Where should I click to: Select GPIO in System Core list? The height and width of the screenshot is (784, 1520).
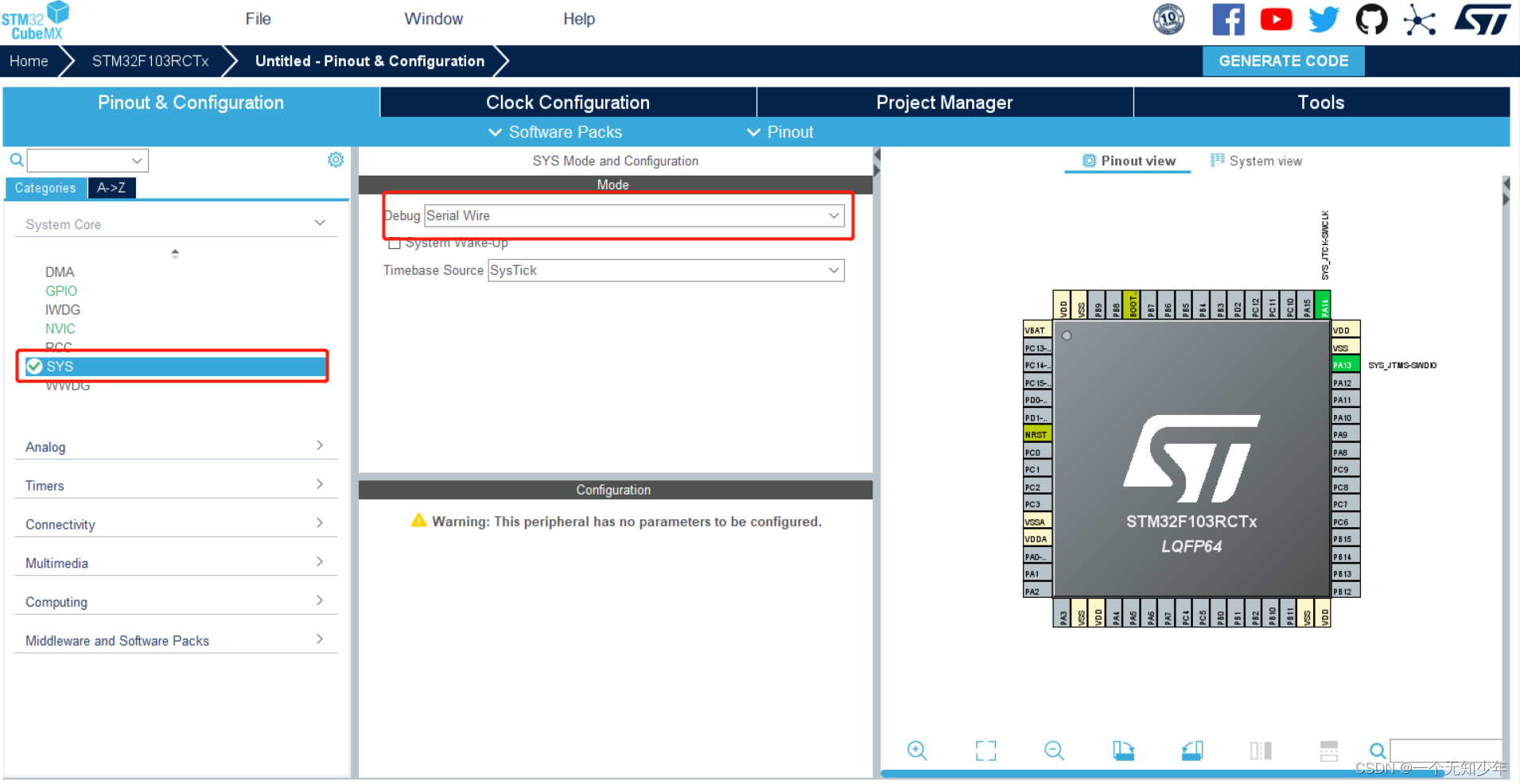(61, 291)
